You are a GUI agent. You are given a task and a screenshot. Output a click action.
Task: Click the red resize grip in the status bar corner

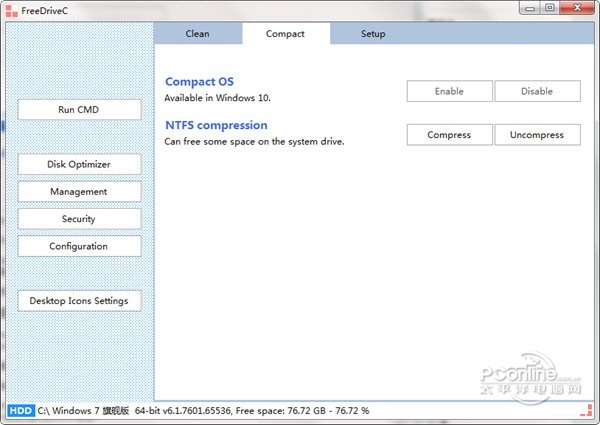pos(587,410)
